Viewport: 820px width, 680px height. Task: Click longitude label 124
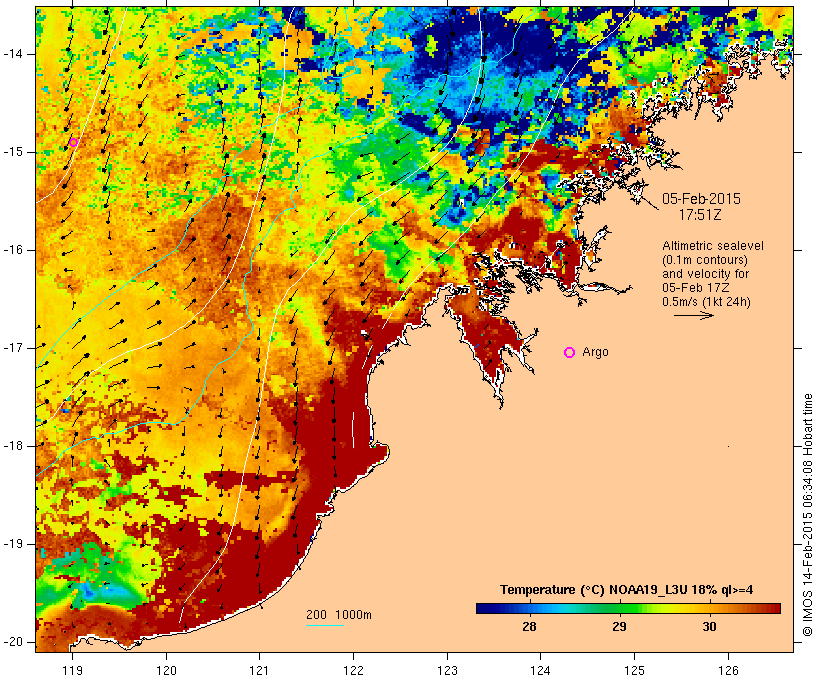pyautogui.click(x=541, y=671)
